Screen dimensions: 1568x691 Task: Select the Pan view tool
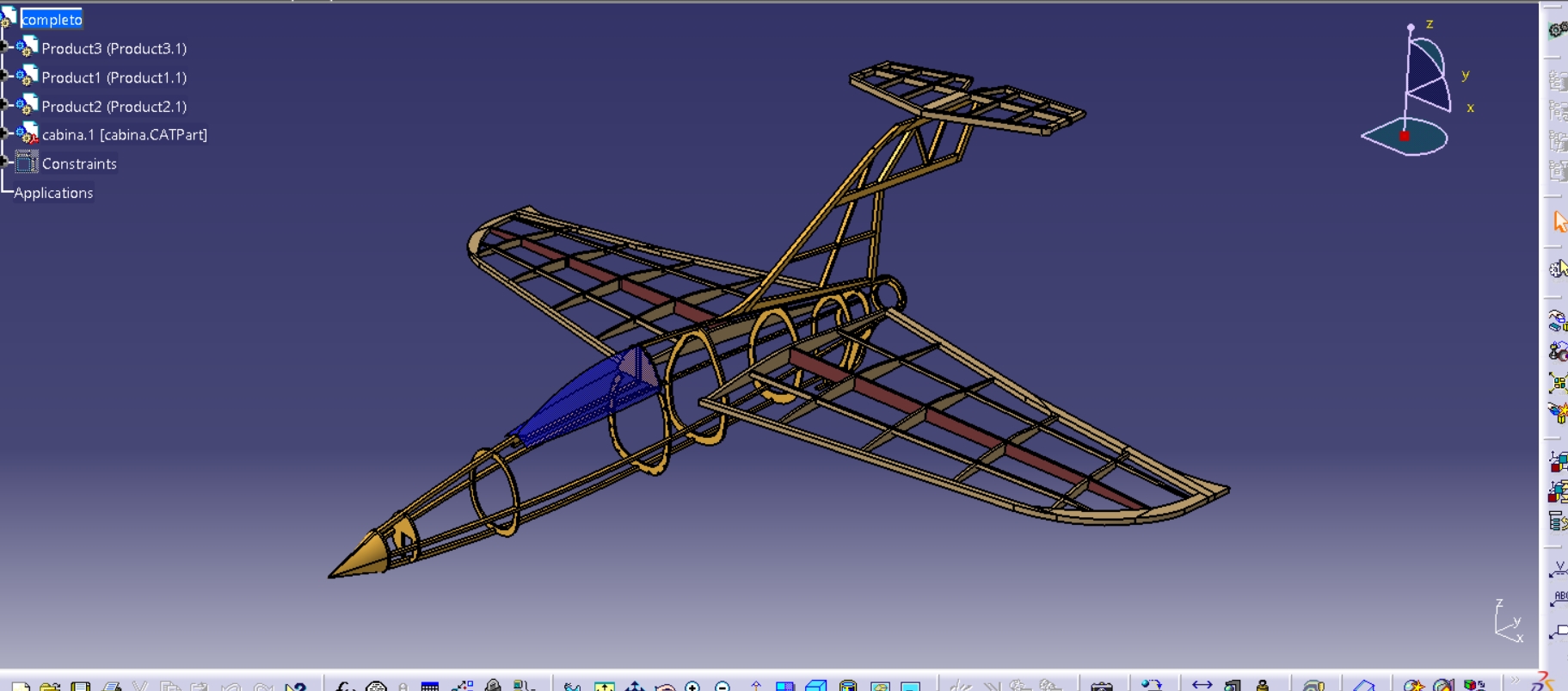[634, 687]
